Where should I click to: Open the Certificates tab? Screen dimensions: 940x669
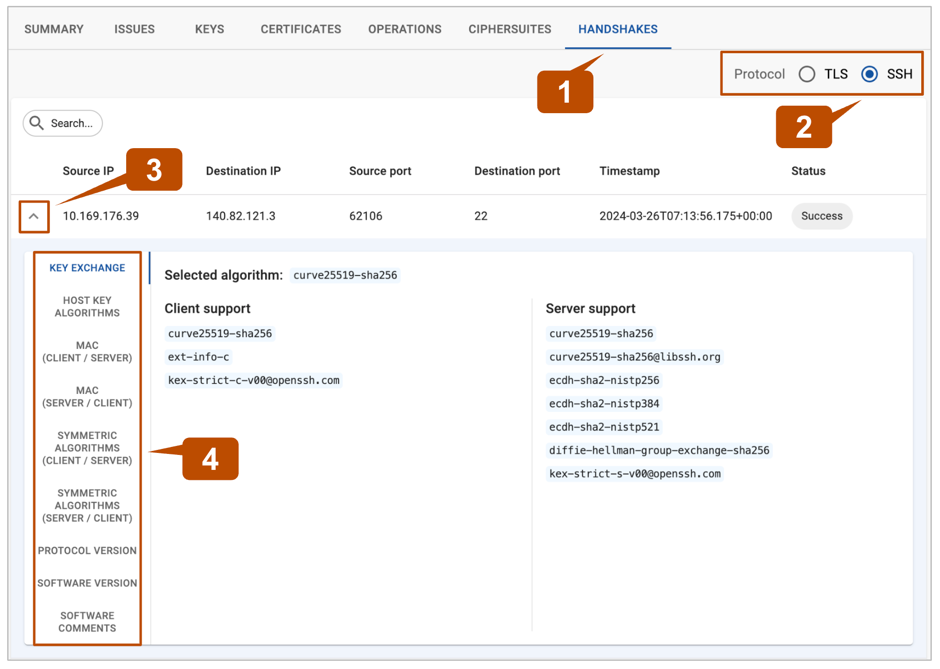pyautogui.click(x=301, y=29)
